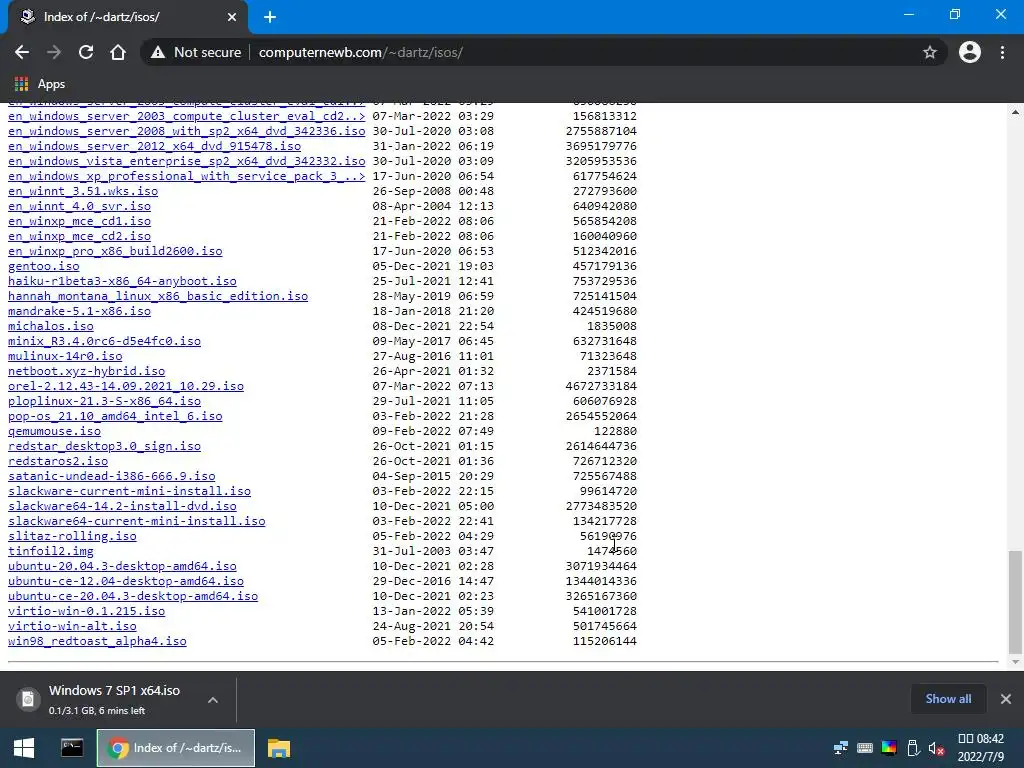The height and width of the screenshot is (768, 1024).
Task: Close the Index of /~dartz/isos/ tab
Action: (232, 17)
